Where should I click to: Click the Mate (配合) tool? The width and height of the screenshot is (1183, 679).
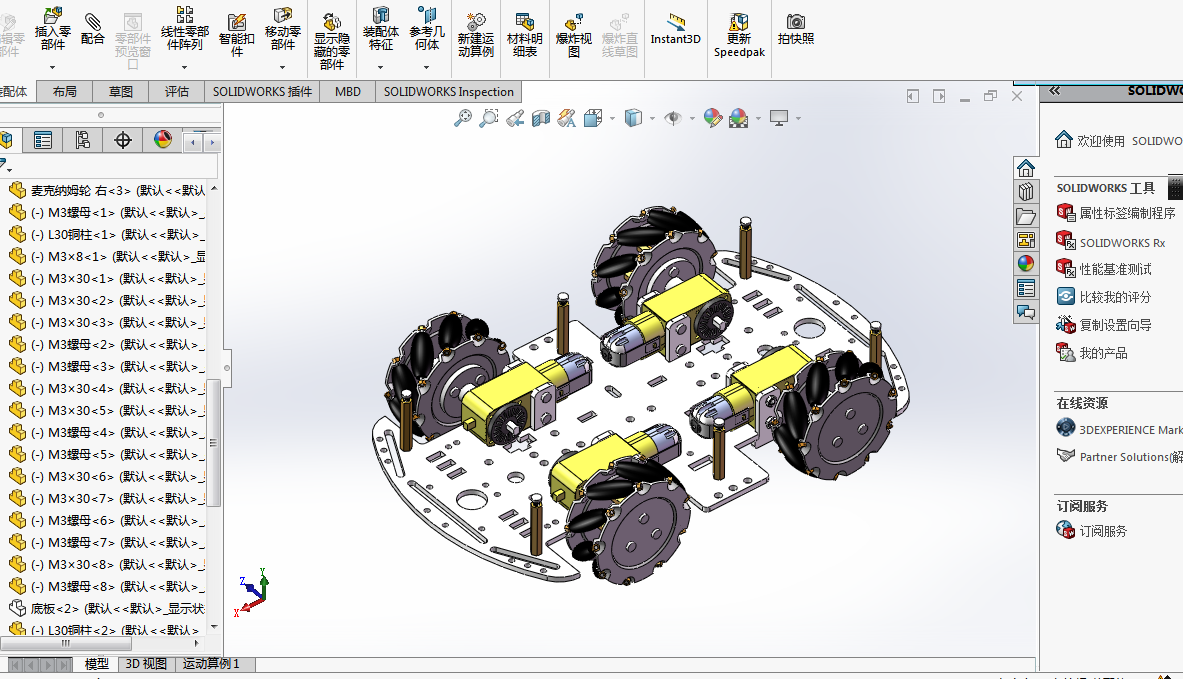coord(92,29)
